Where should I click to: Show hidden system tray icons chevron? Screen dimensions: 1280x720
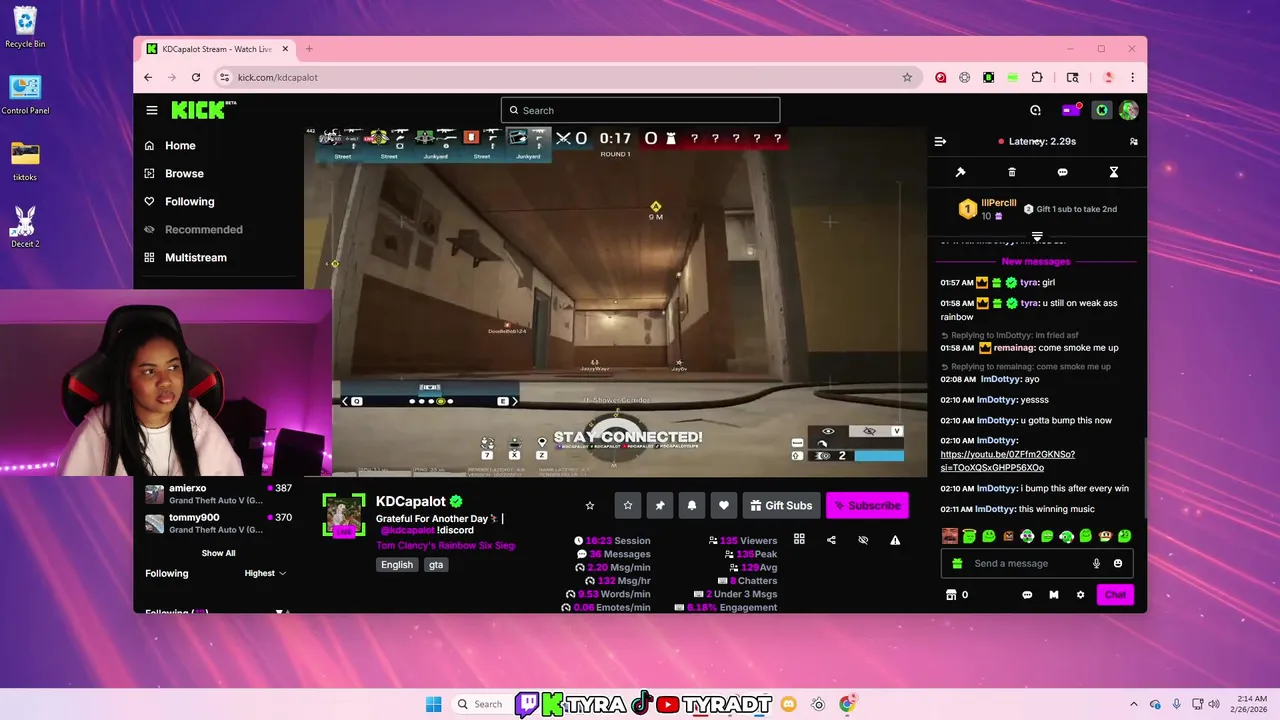(1134, 704)
